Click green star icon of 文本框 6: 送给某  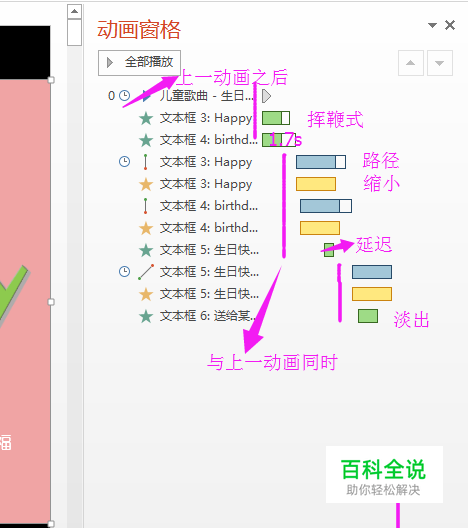[x=146, y=316]
